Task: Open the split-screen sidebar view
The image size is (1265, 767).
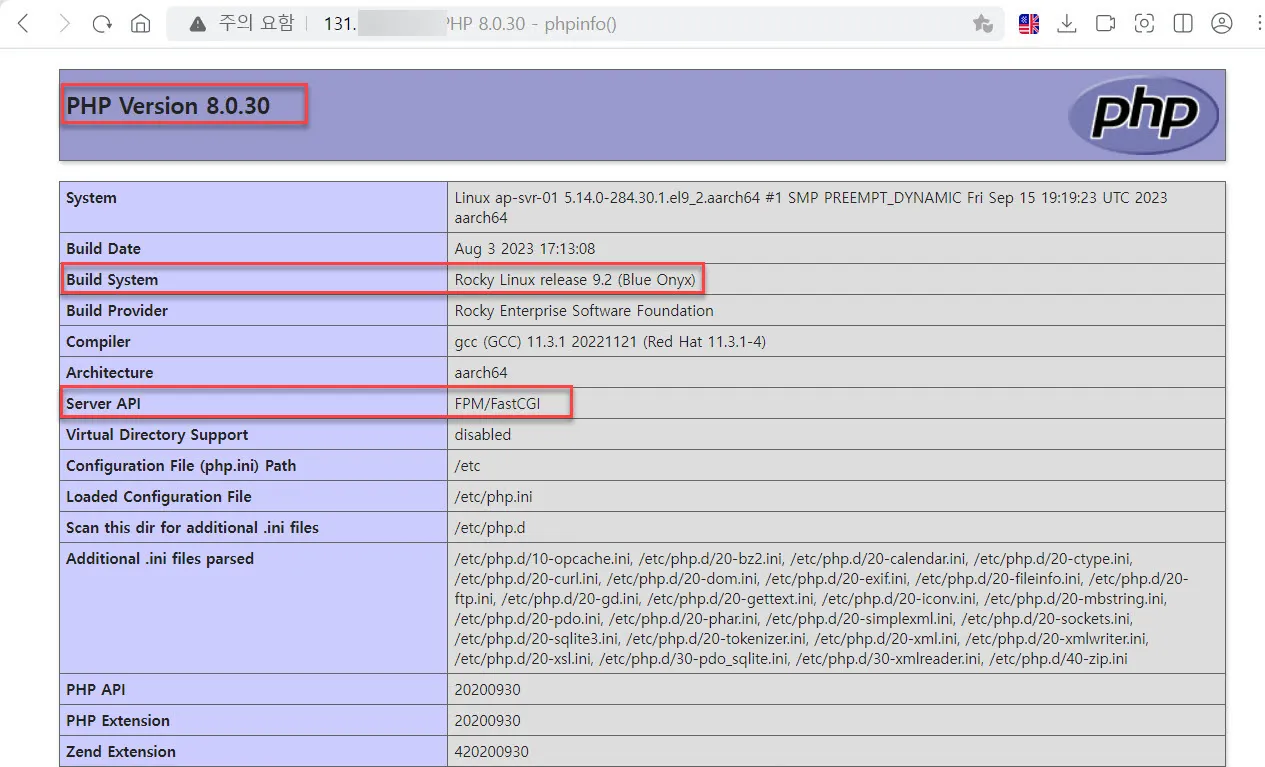Action: pos(1183,22)
